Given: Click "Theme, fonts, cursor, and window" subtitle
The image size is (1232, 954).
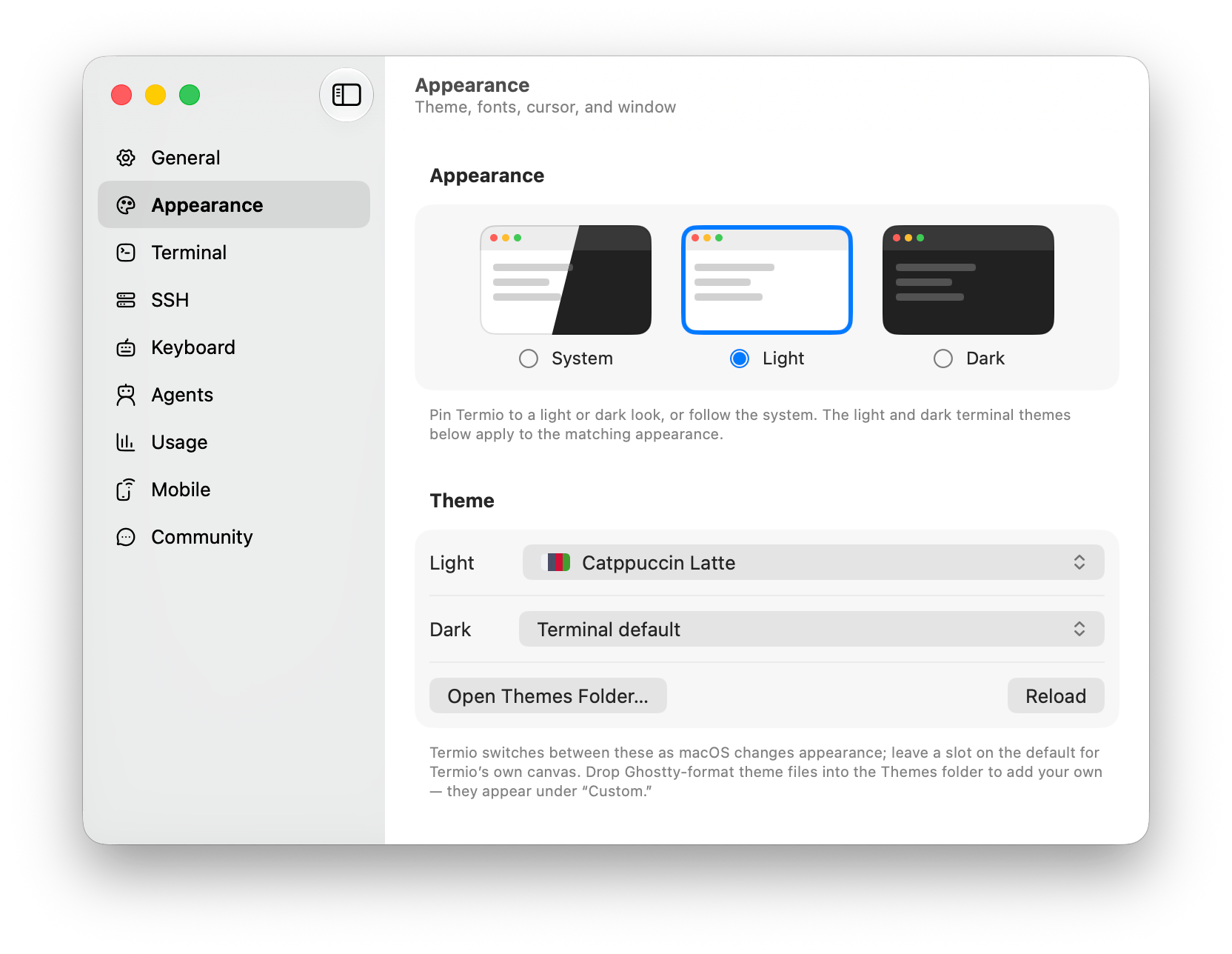Looking at the screenshot, I should [x=546, y=107].
